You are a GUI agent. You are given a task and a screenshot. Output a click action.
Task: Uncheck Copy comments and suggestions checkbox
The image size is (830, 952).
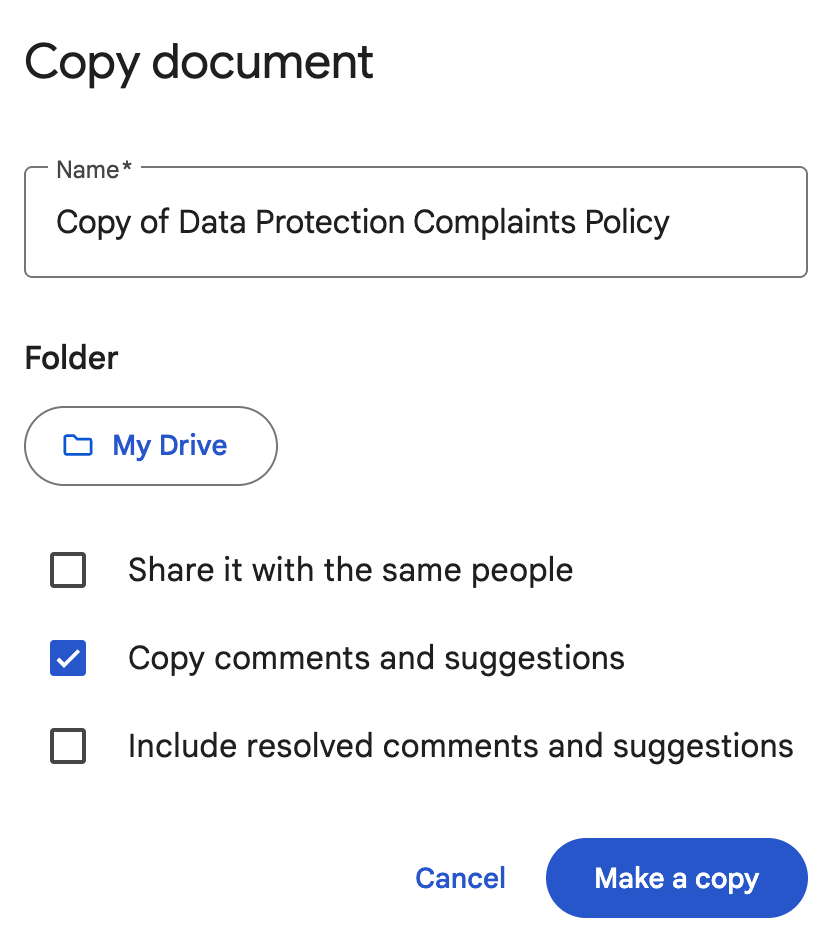pyautogui.click(x=68, y=658)
